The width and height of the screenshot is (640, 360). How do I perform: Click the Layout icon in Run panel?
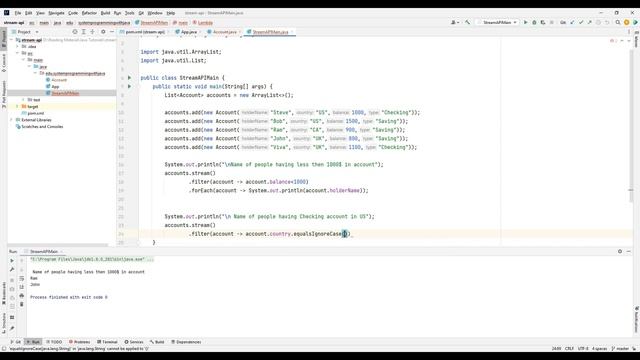click(x=12, y=317)
